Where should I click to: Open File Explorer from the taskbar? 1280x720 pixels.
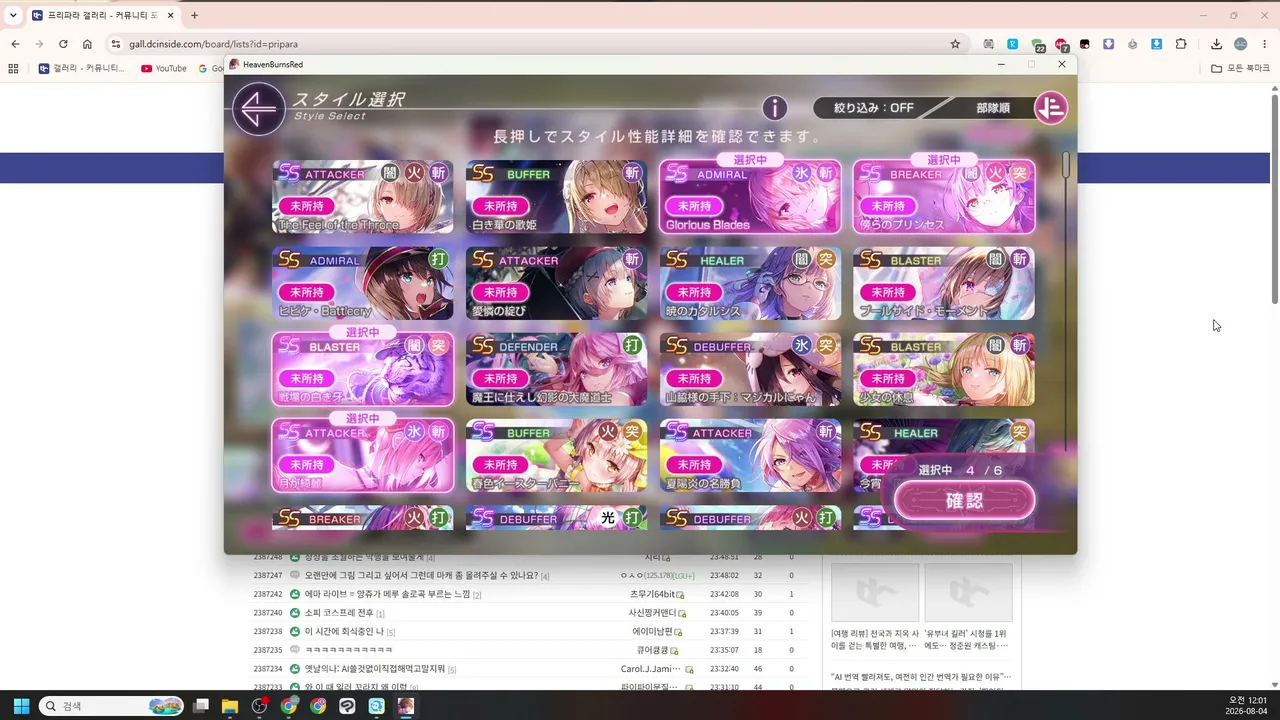click(230, 706)
